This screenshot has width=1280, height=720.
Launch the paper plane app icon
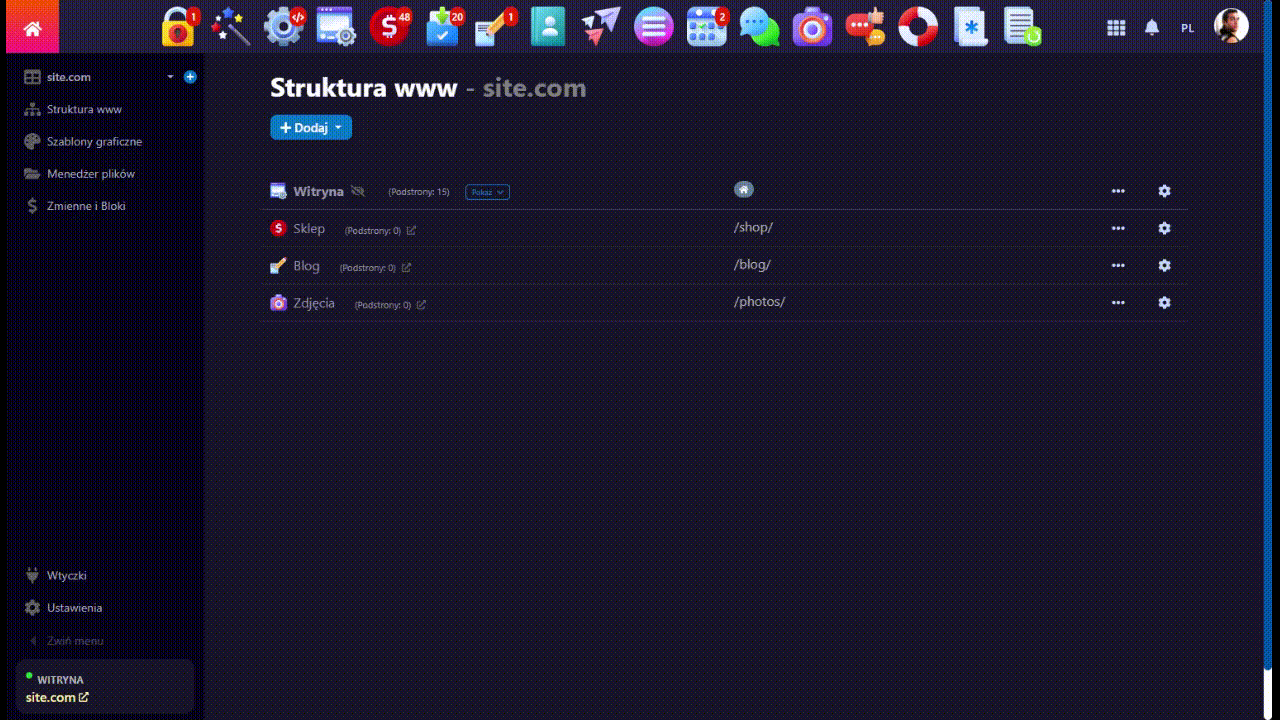click(600, 27)
